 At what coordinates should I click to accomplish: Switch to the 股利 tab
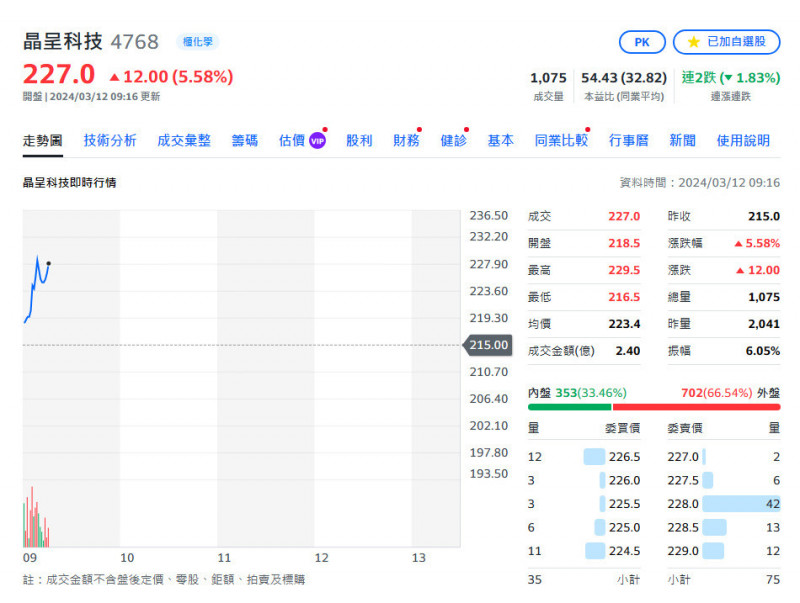359,140
